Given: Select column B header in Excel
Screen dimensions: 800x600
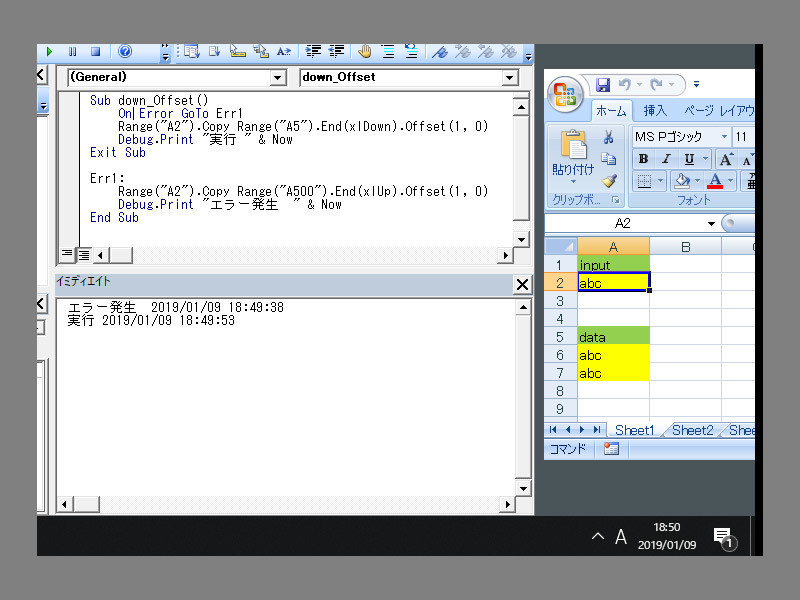Looking at the screenshot, I should pos(685,247).
